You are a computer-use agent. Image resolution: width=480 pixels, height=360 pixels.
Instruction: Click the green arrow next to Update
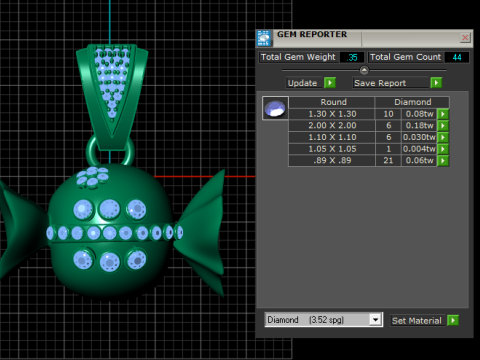[330, 83]
